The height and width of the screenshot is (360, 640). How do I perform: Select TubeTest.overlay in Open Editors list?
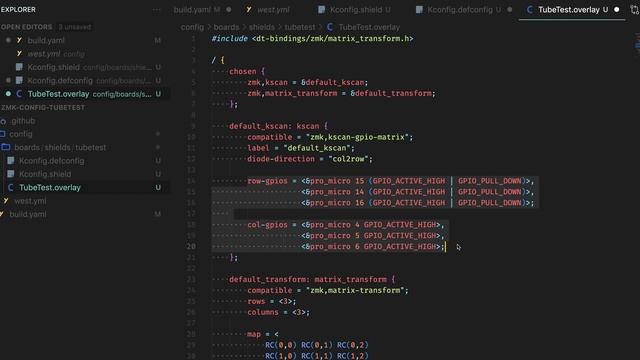point(85,94)
